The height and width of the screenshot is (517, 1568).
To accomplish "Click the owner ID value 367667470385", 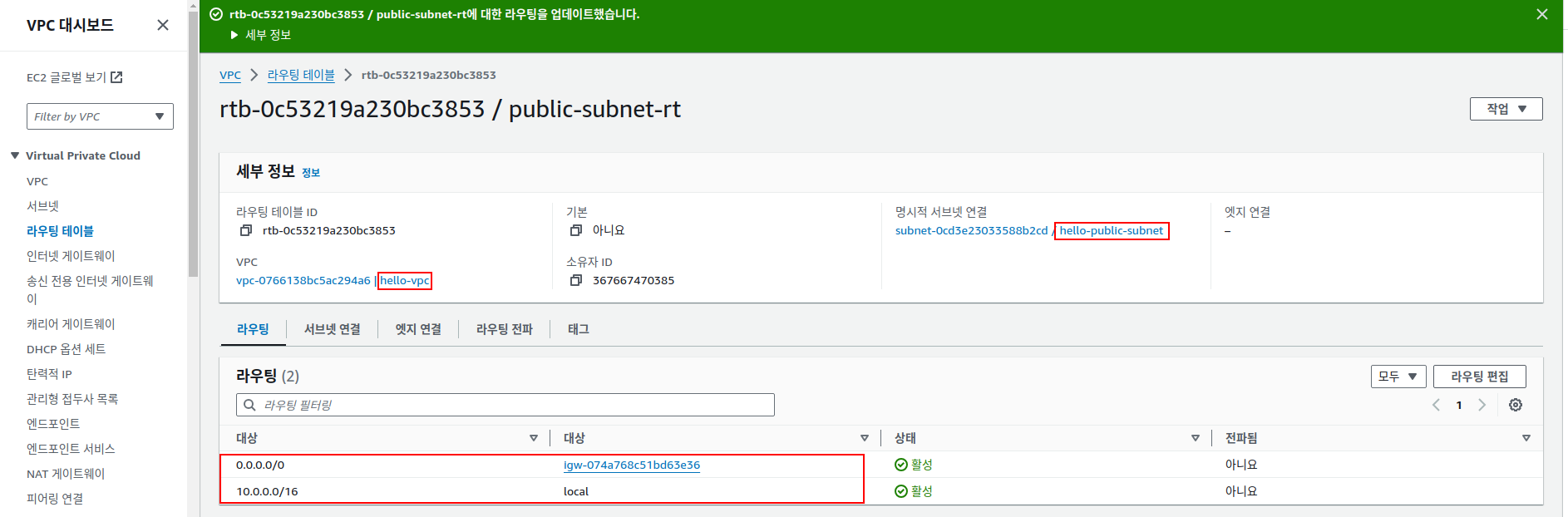I will (x=634, y=280).
